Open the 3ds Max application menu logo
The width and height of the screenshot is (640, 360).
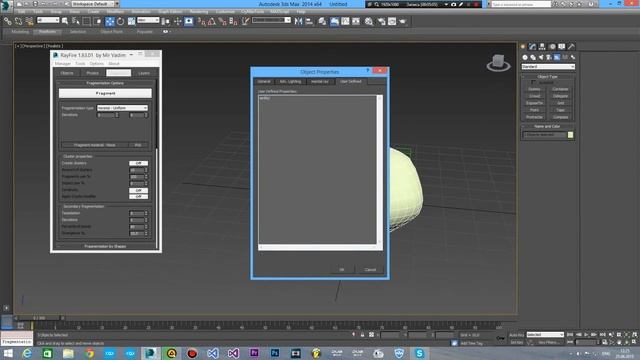[5, 5]
